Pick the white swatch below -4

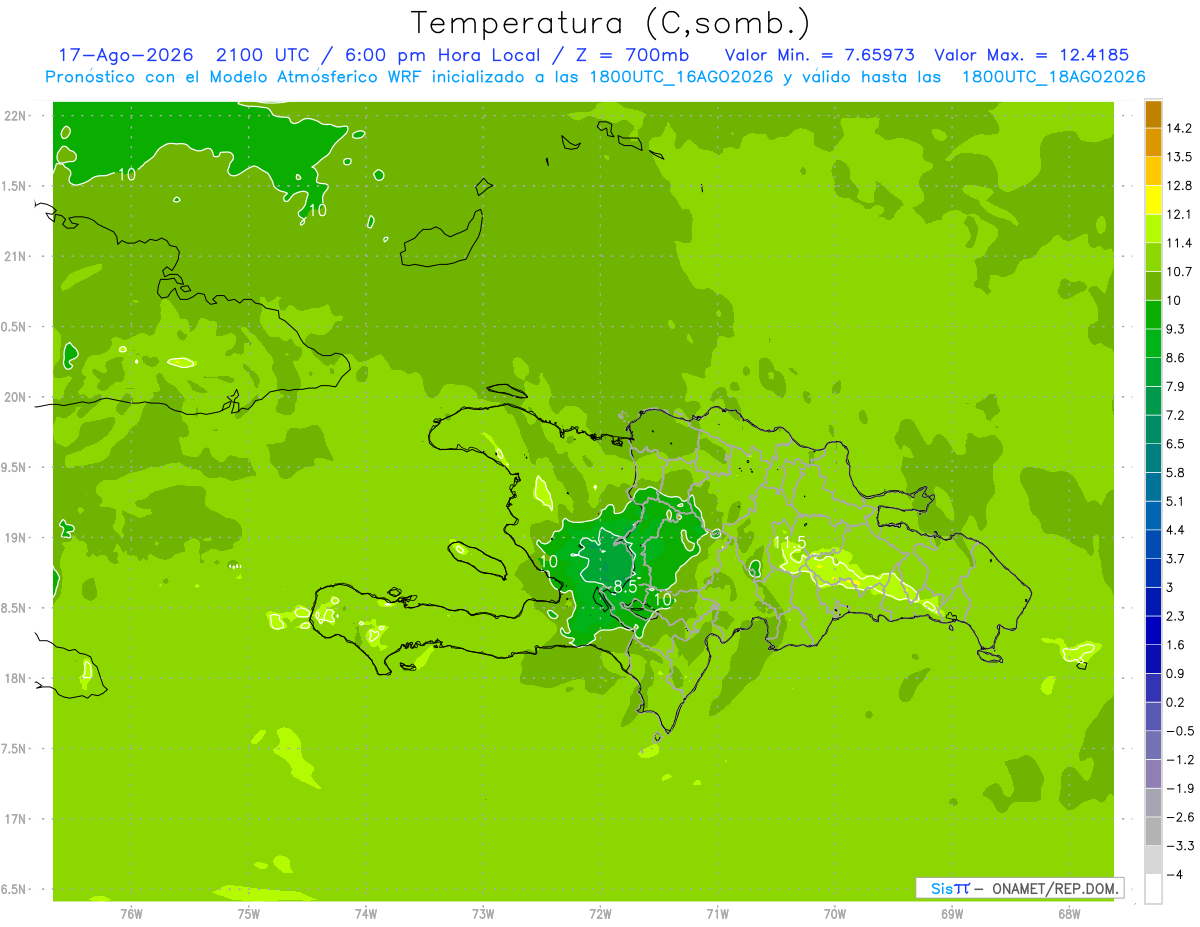pos(1153,888)
